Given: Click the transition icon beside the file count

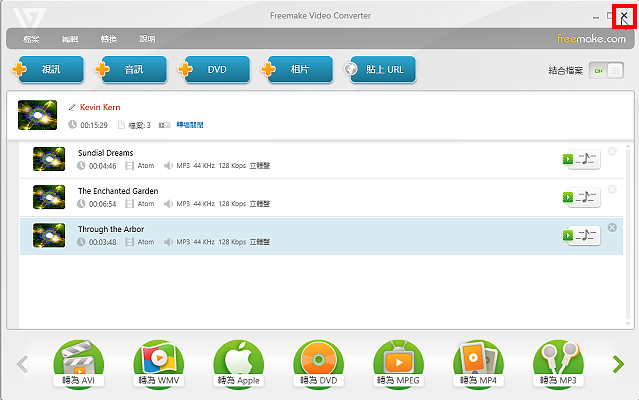Looking at the screenshot, I should [165, 125].
